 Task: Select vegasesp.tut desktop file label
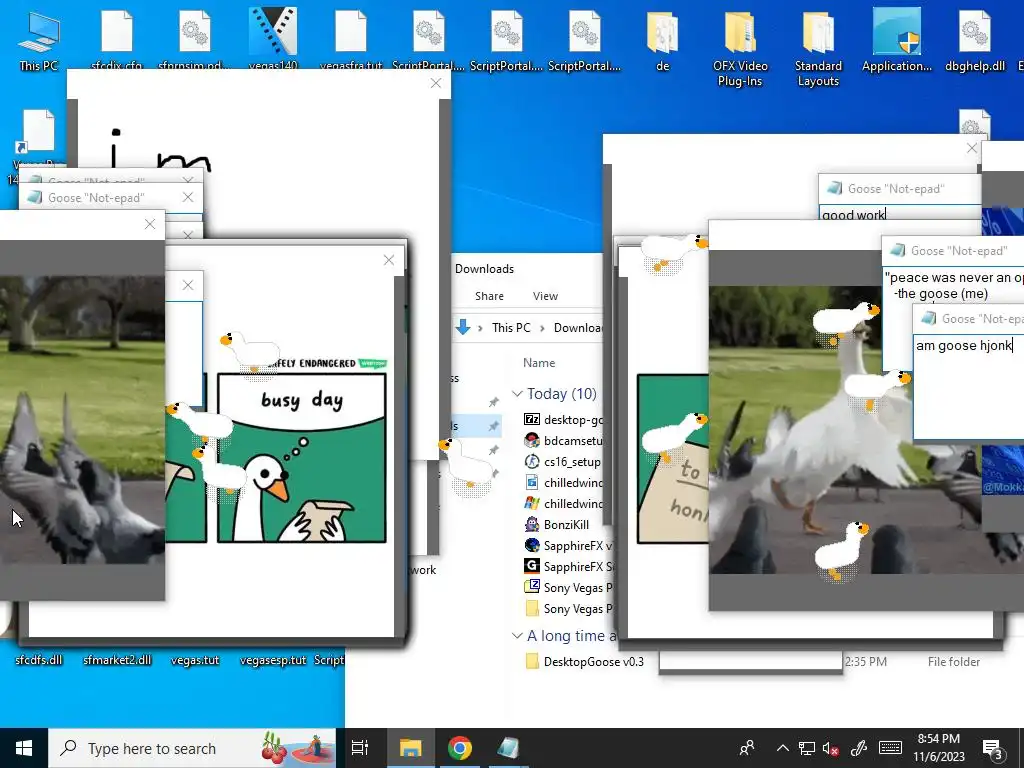point(273,660)
